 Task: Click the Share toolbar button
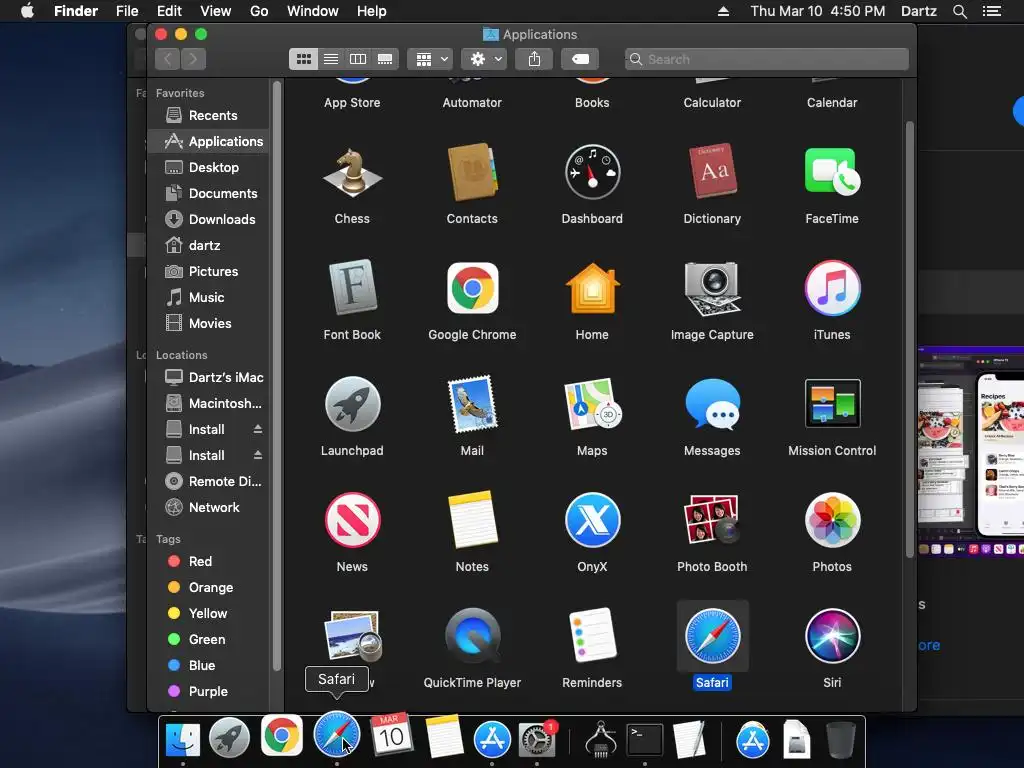(x=534, y=59)
